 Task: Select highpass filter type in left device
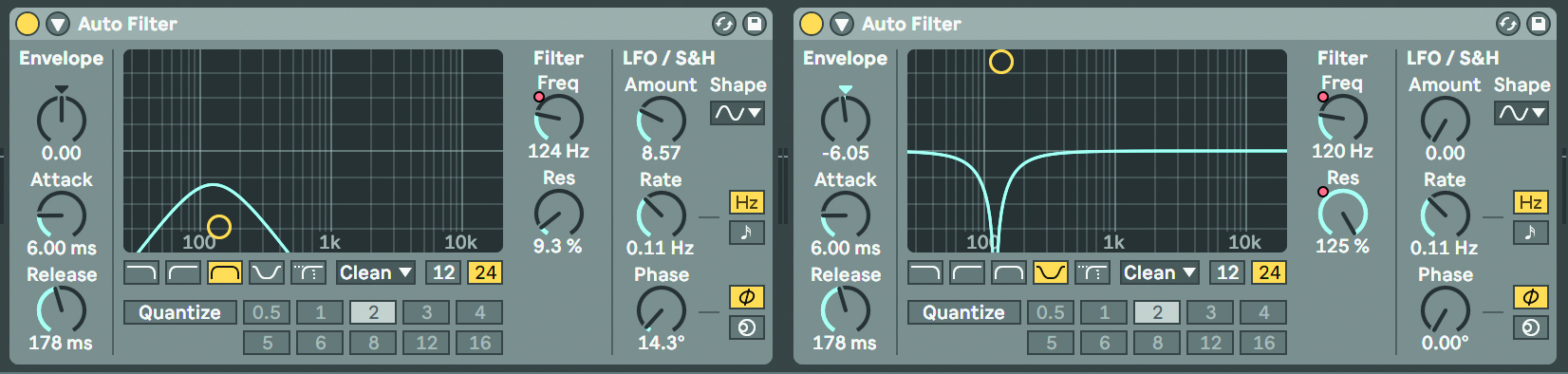tap(183, 273)
